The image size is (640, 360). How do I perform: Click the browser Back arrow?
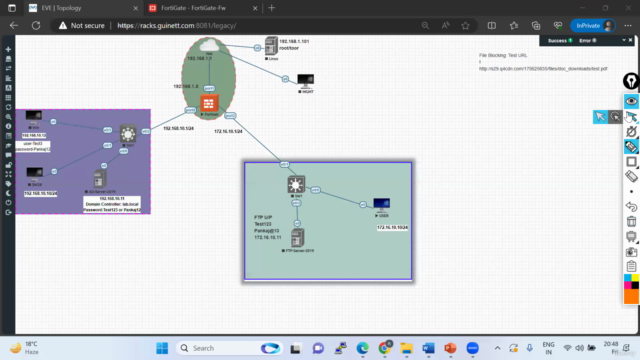point(14,25)
